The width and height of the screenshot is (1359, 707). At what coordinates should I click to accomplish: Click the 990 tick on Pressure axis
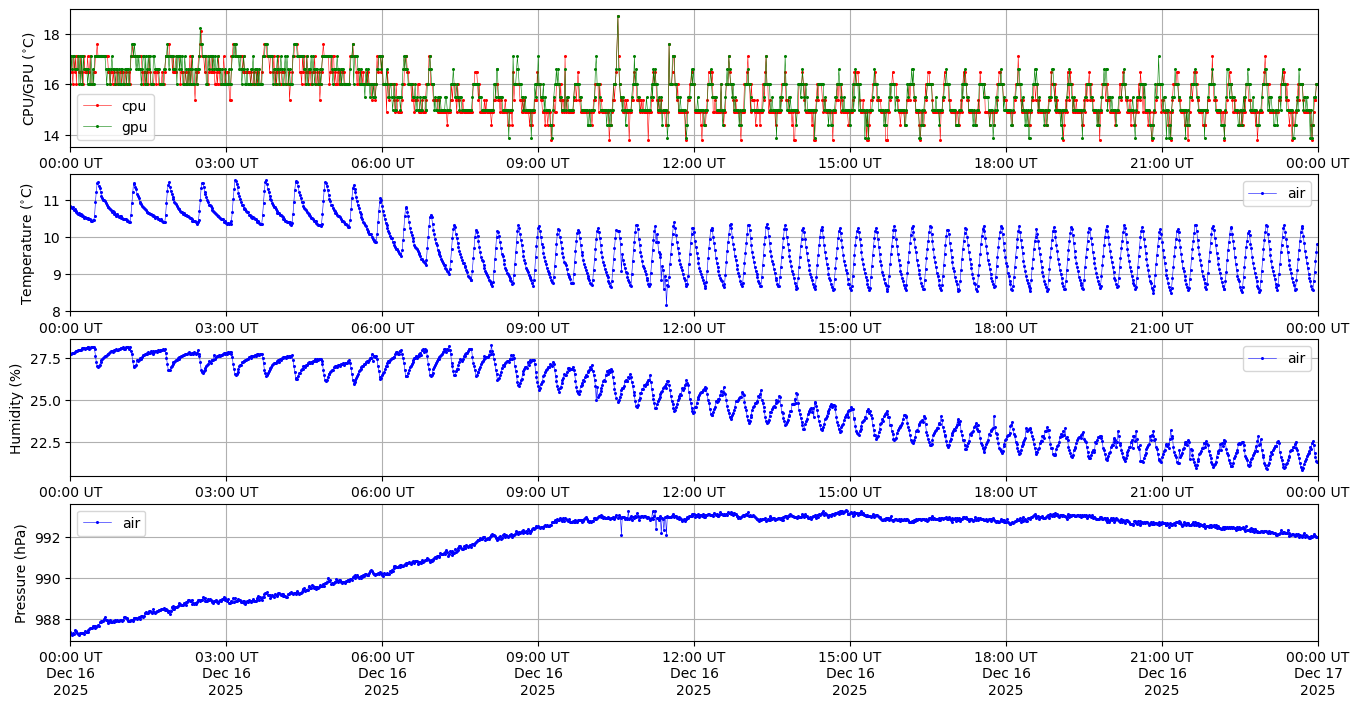(x=51, y=579)
